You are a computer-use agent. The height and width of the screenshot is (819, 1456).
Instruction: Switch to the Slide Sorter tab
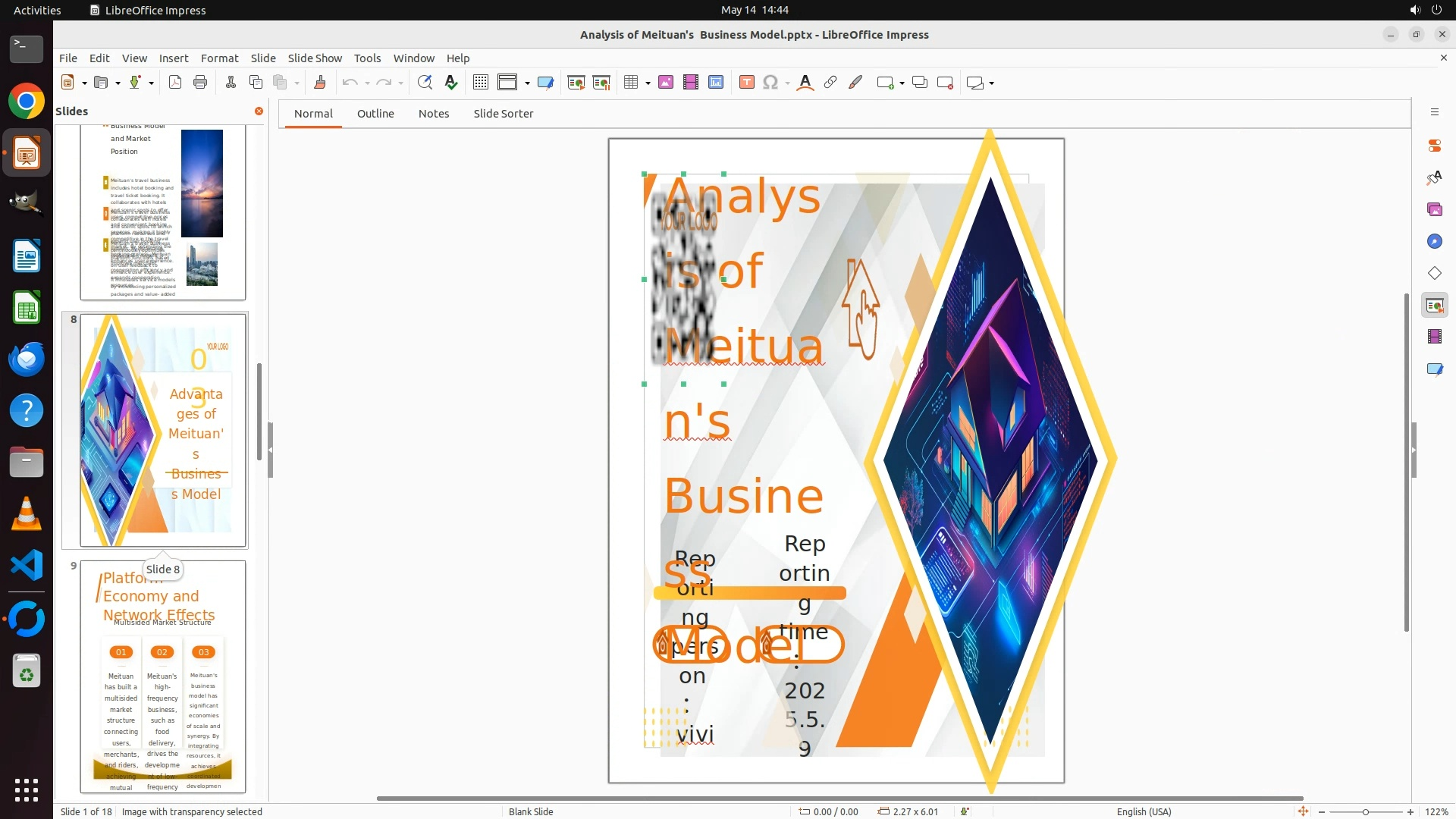point(503,114)
